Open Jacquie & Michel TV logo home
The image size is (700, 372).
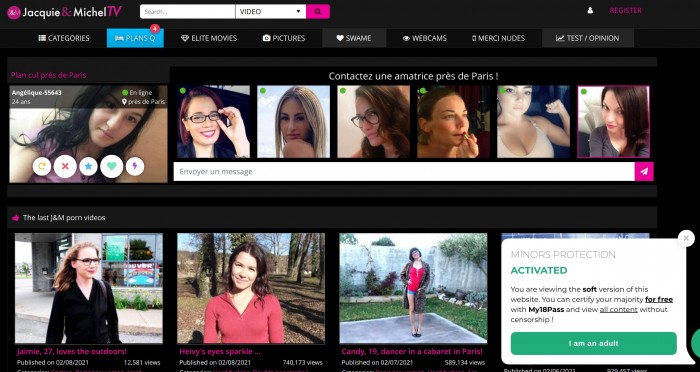(64, 12)
